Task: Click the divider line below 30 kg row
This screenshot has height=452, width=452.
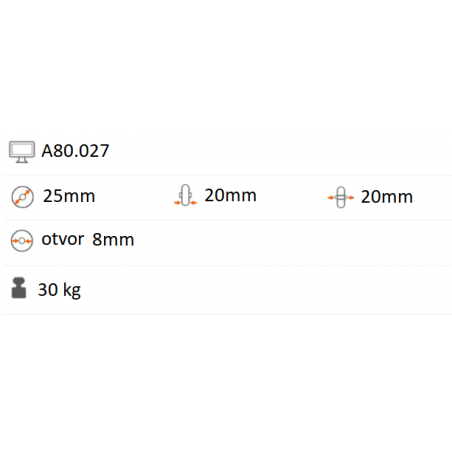Action: point(227,314)
